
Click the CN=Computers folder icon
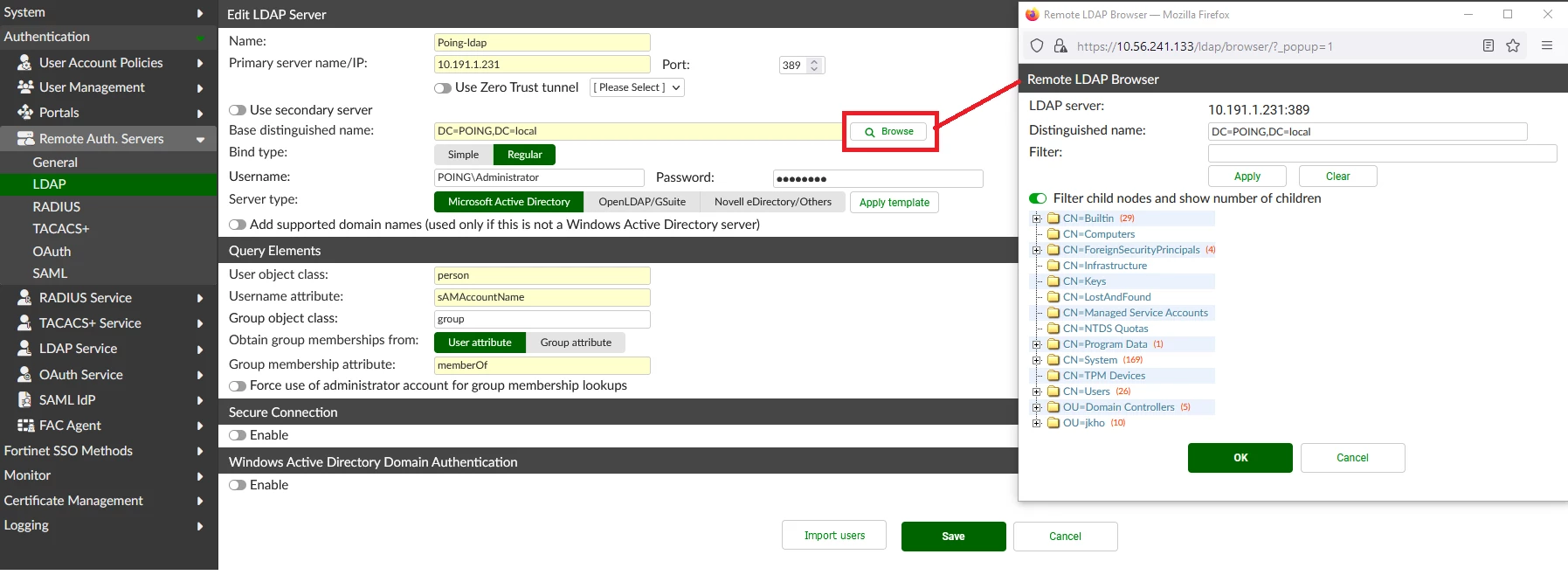tap(1053, 234)
